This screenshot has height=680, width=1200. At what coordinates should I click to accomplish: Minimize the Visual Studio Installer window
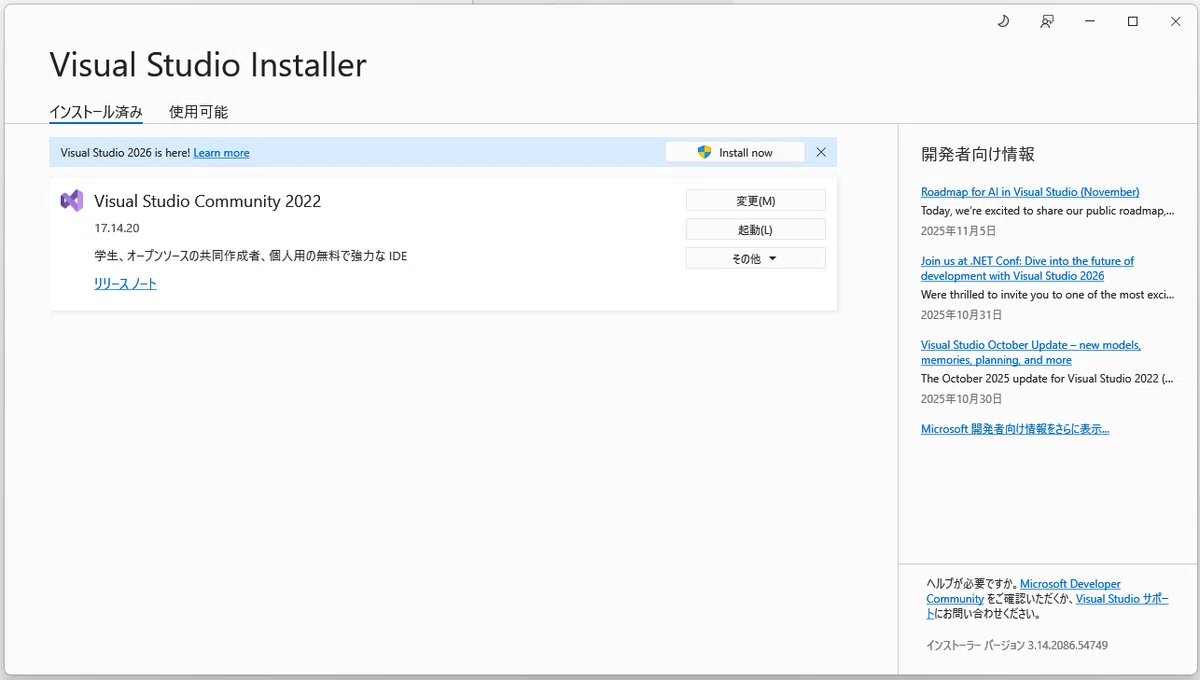coord(1089,21)
